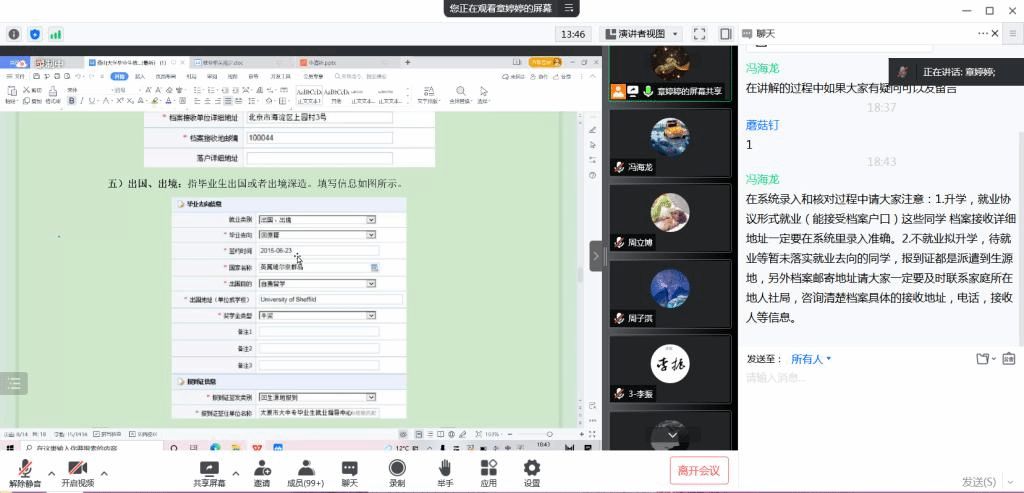Image resolution: width=1024 pixels, height=493 pixels.
Task: Click the 解除静音 microphone icon
Action: 25,468
